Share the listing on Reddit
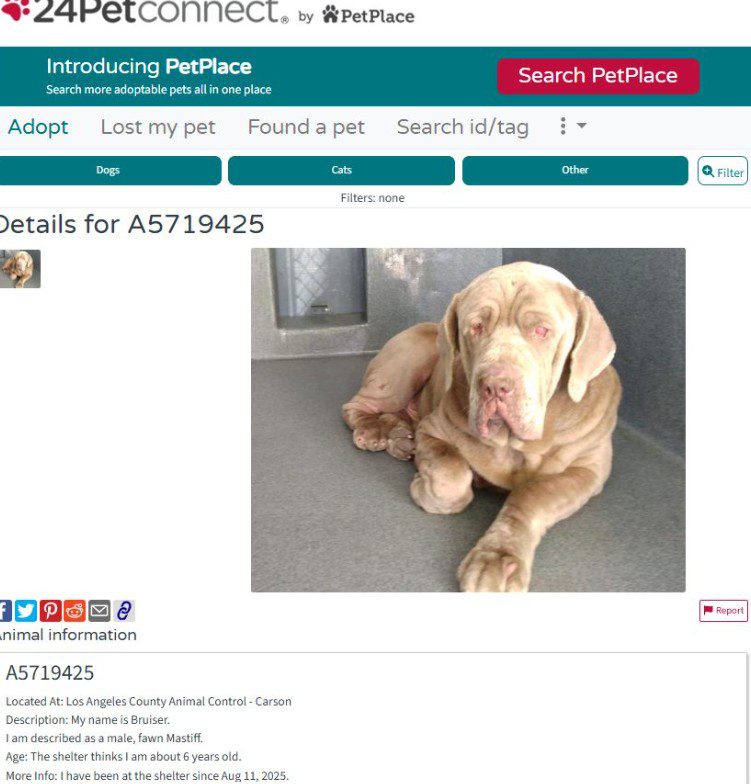The width and height of the screenshot is (751, 784). (x=75, y=611)
